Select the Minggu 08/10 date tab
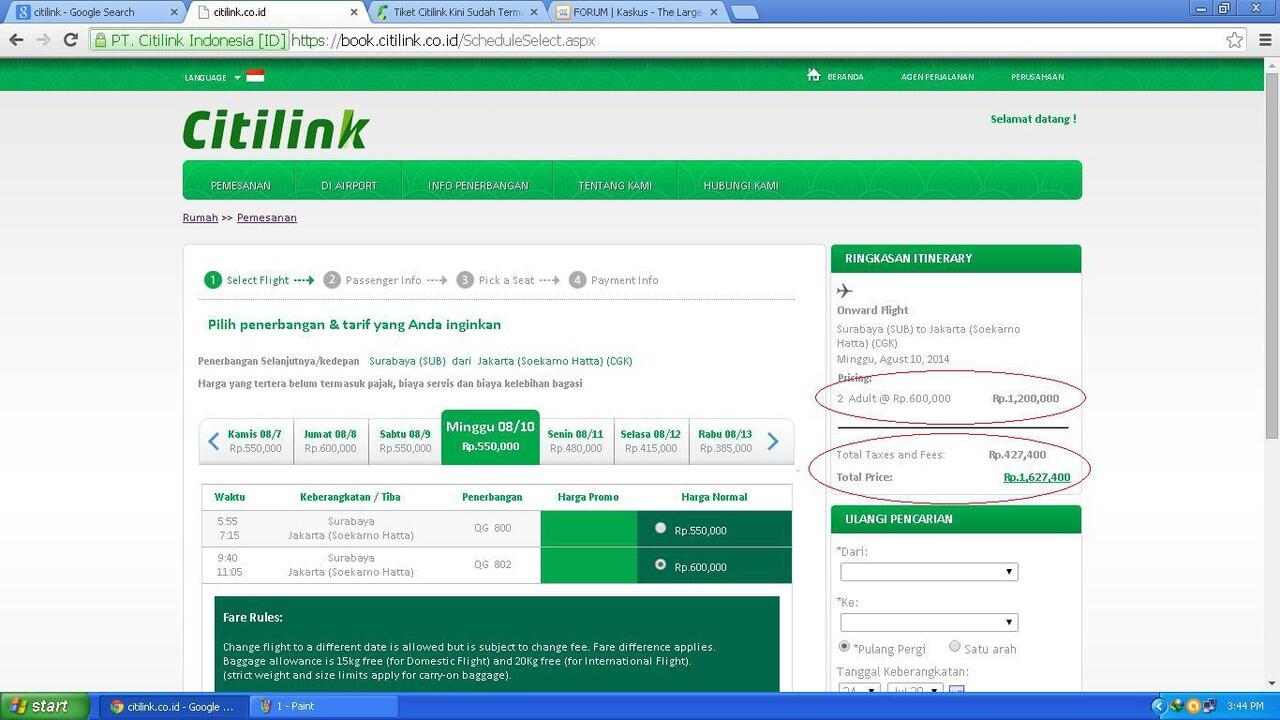 (x=490, y=437)
